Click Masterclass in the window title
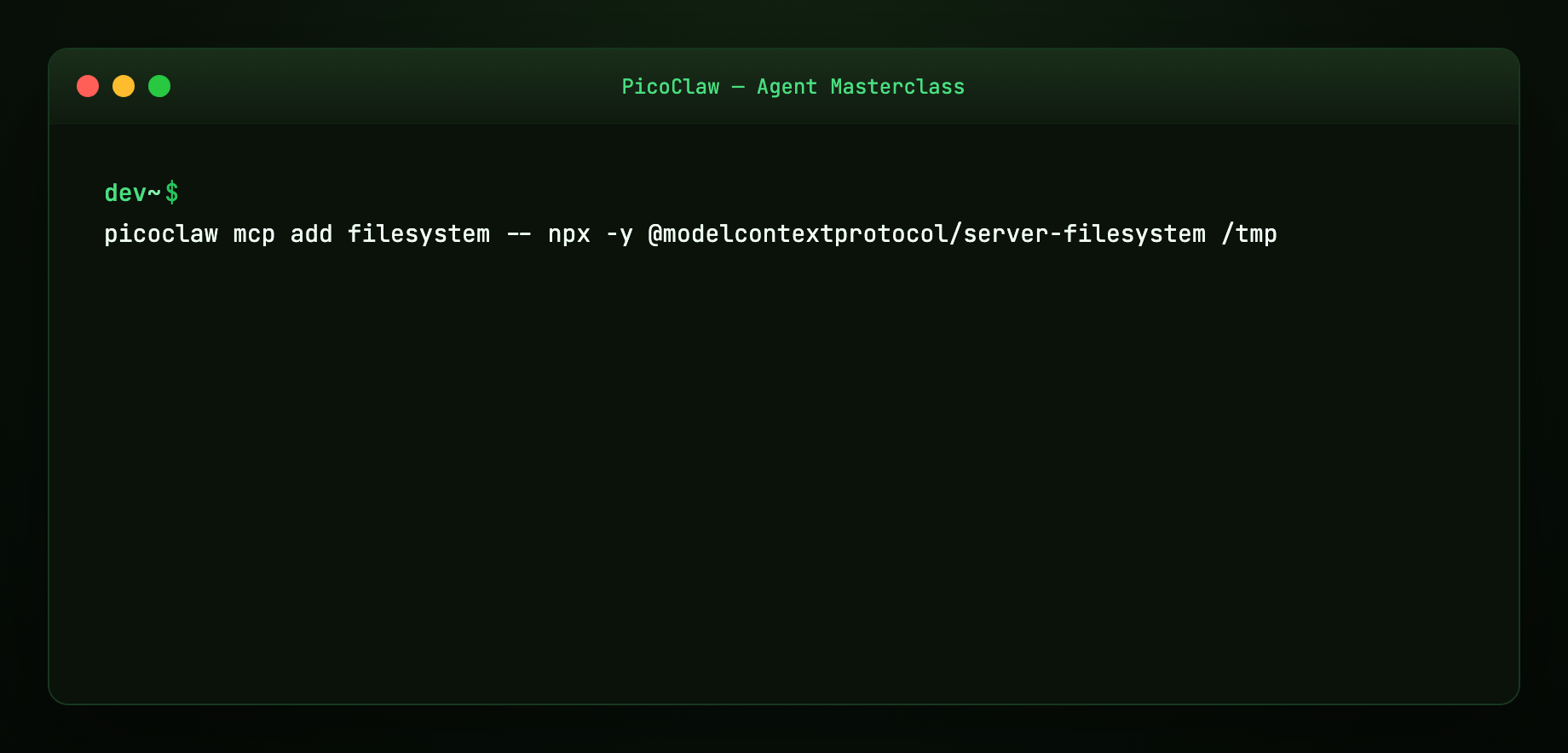Image resolution: width=1568 pixels, height=753 pixels. 897,87
